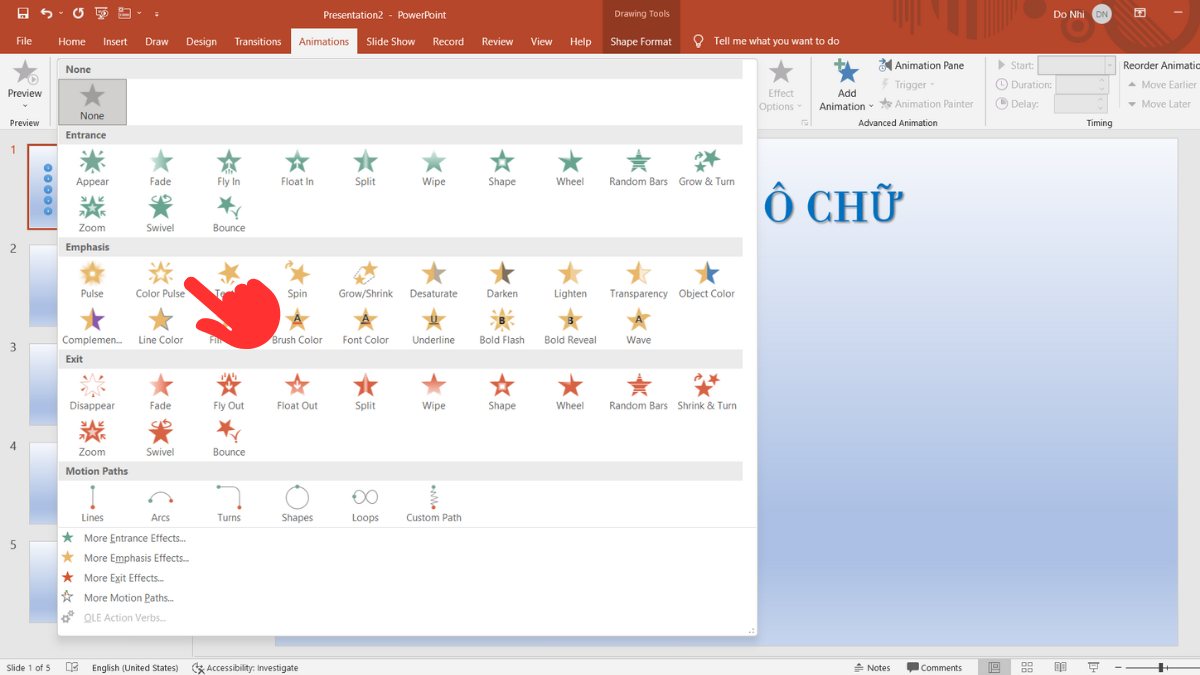Choose the Bold Flash emphasis effect
The width and height of the screenshot is (1200, 675).
point(502,326)
